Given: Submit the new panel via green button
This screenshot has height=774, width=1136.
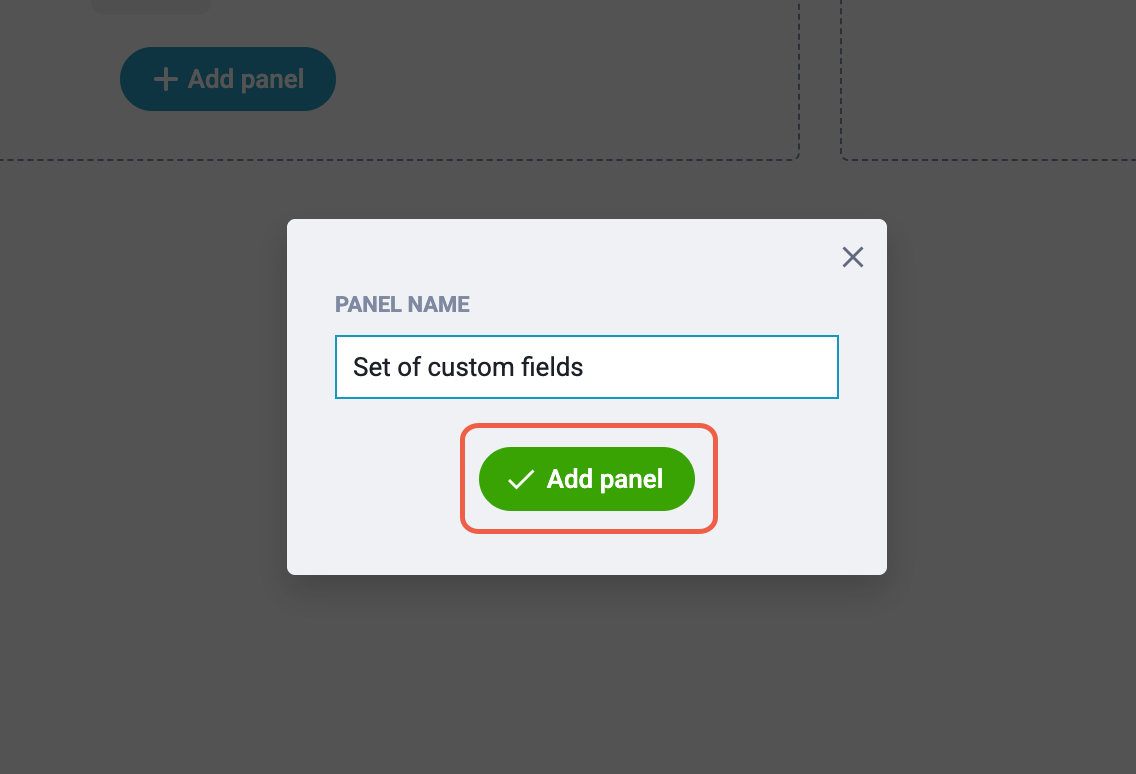Looking at the screenshot, I should coord(587,479).
